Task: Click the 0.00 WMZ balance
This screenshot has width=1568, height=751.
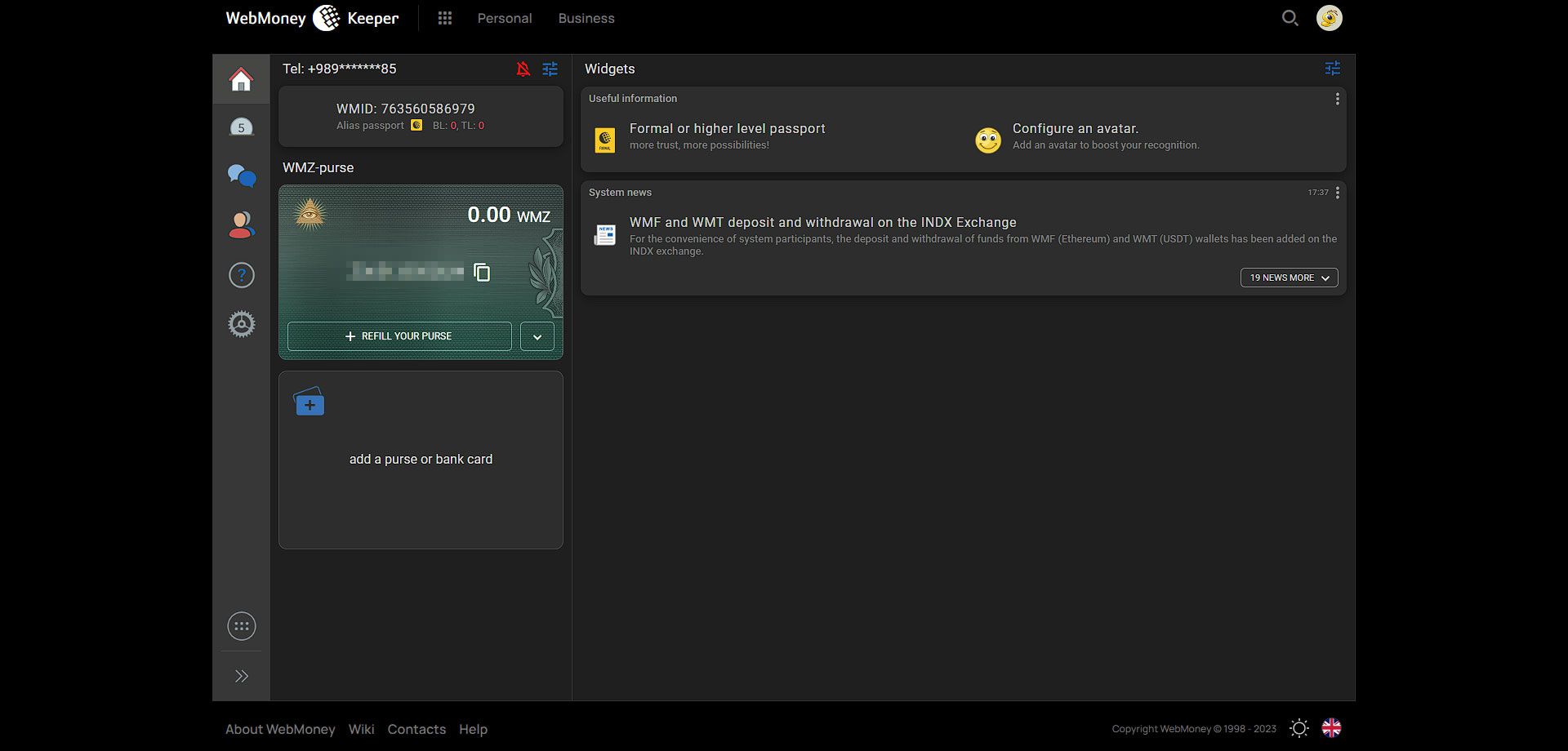Action: [509, 215]
